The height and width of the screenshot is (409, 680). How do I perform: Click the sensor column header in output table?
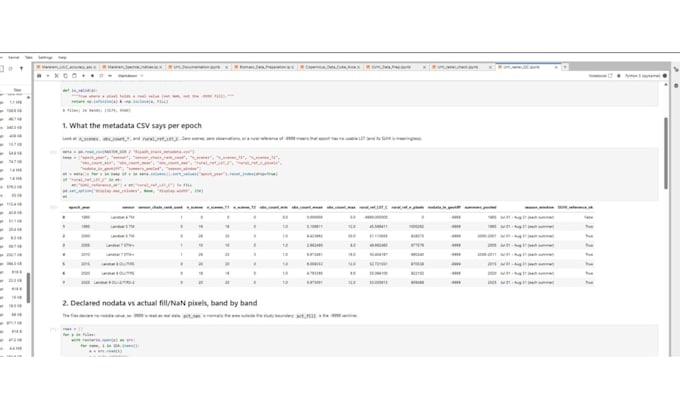[x=128, y=207]
